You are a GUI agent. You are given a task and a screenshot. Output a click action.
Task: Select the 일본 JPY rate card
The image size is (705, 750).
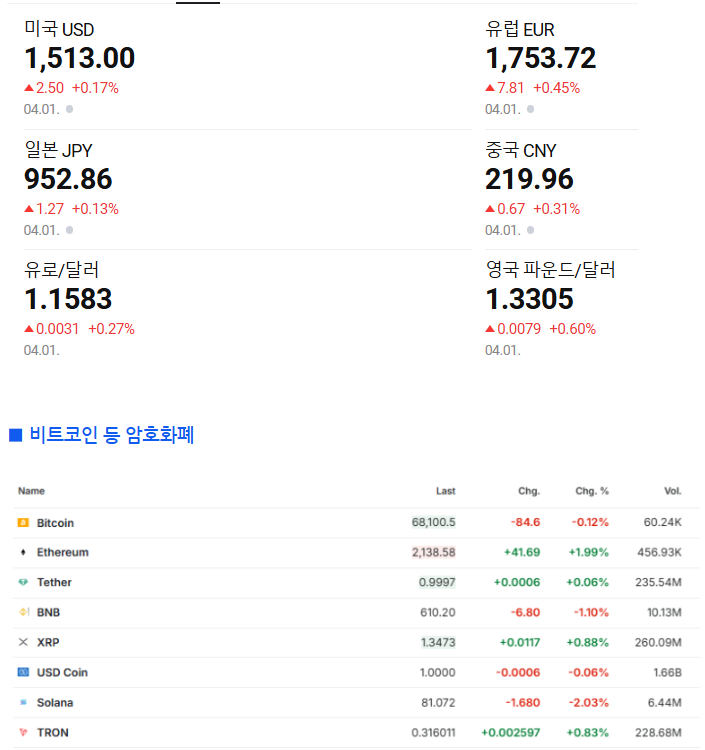[x=68, y=179]
